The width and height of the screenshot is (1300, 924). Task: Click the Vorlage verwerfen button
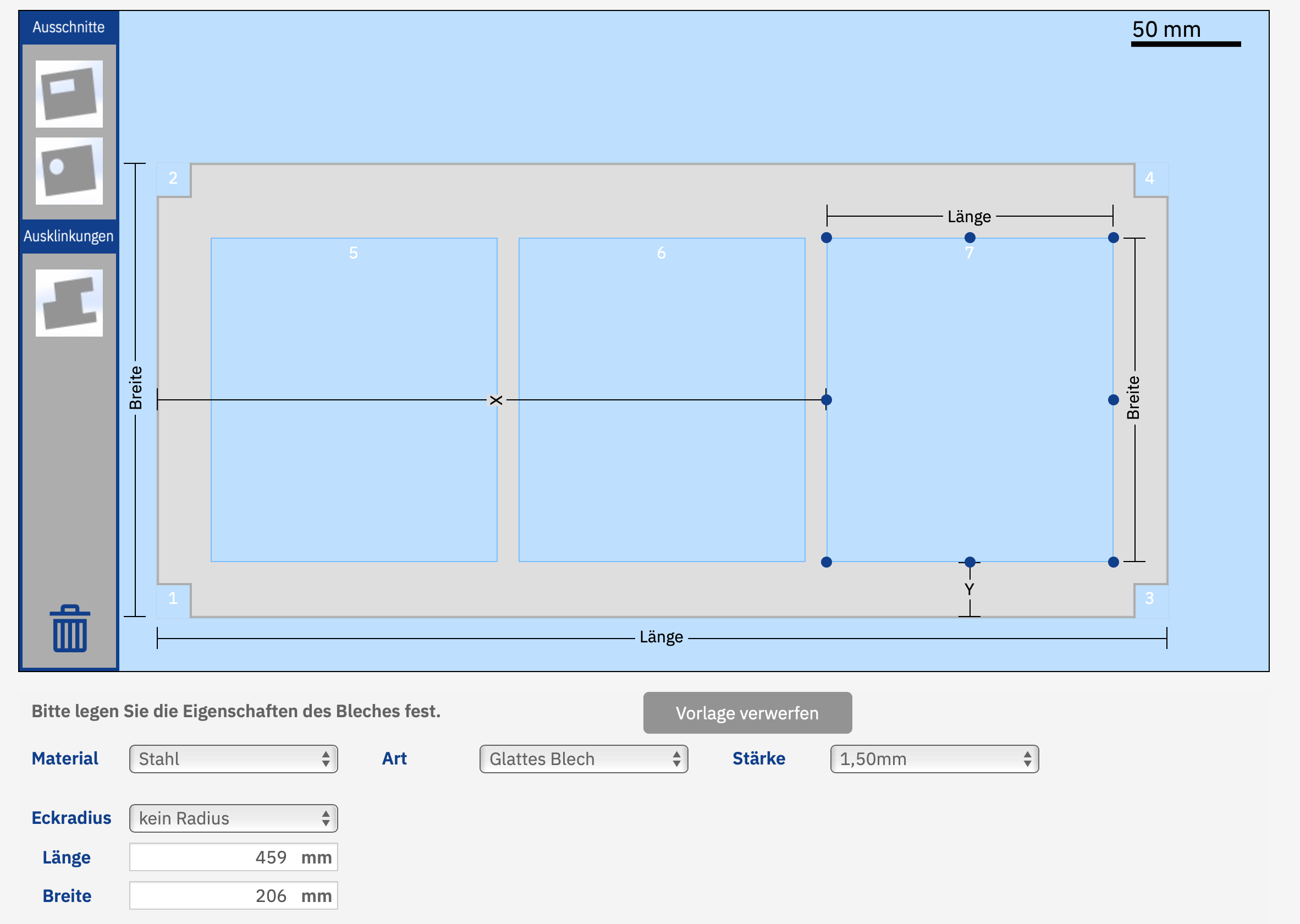click(x=747, y=713)
